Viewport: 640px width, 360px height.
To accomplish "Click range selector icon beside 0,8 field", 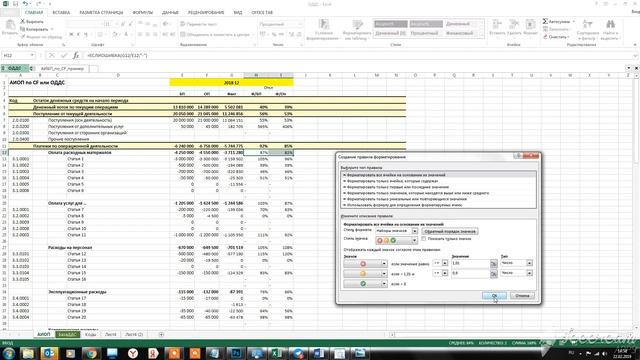I will click(493, 274).
